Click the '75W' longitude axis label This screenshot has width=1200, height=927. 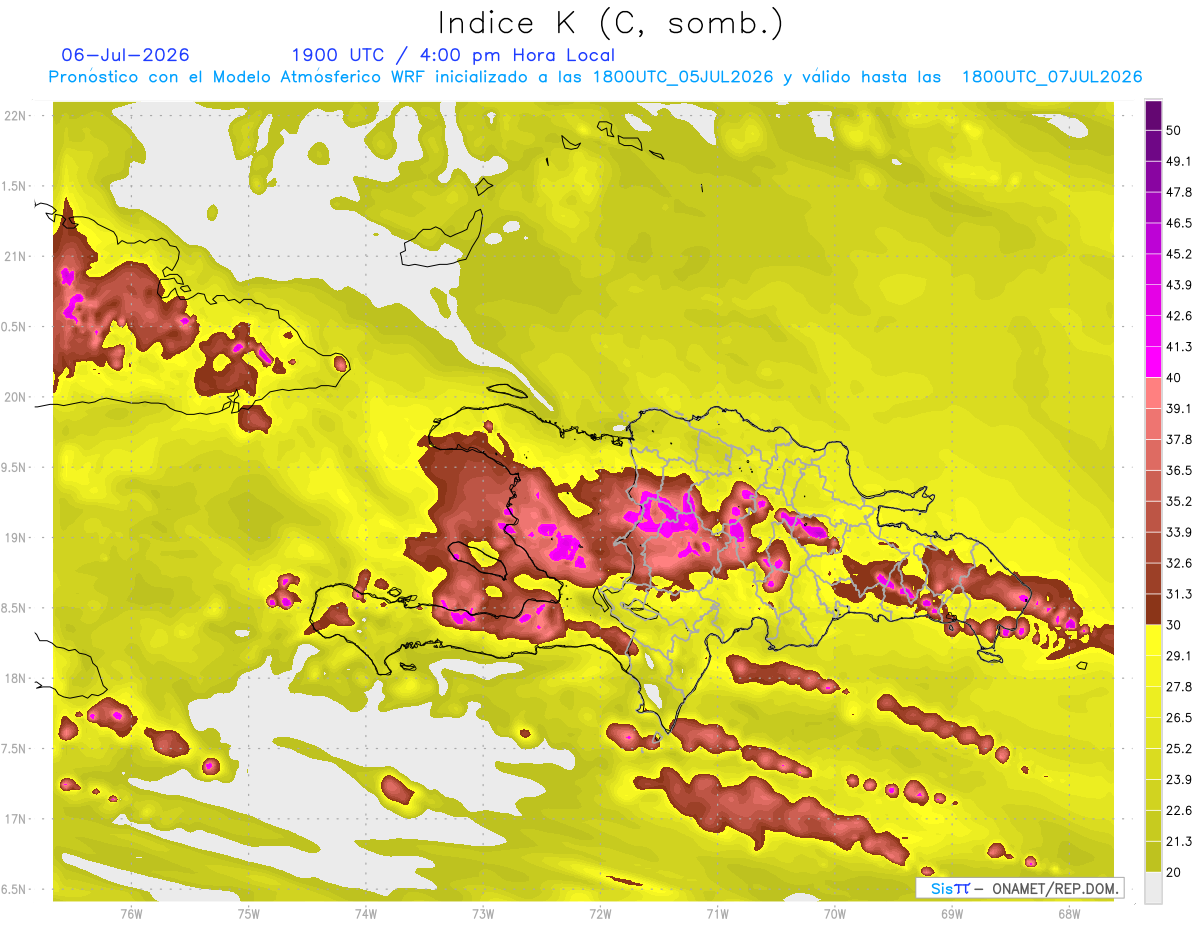coord(249,913)
